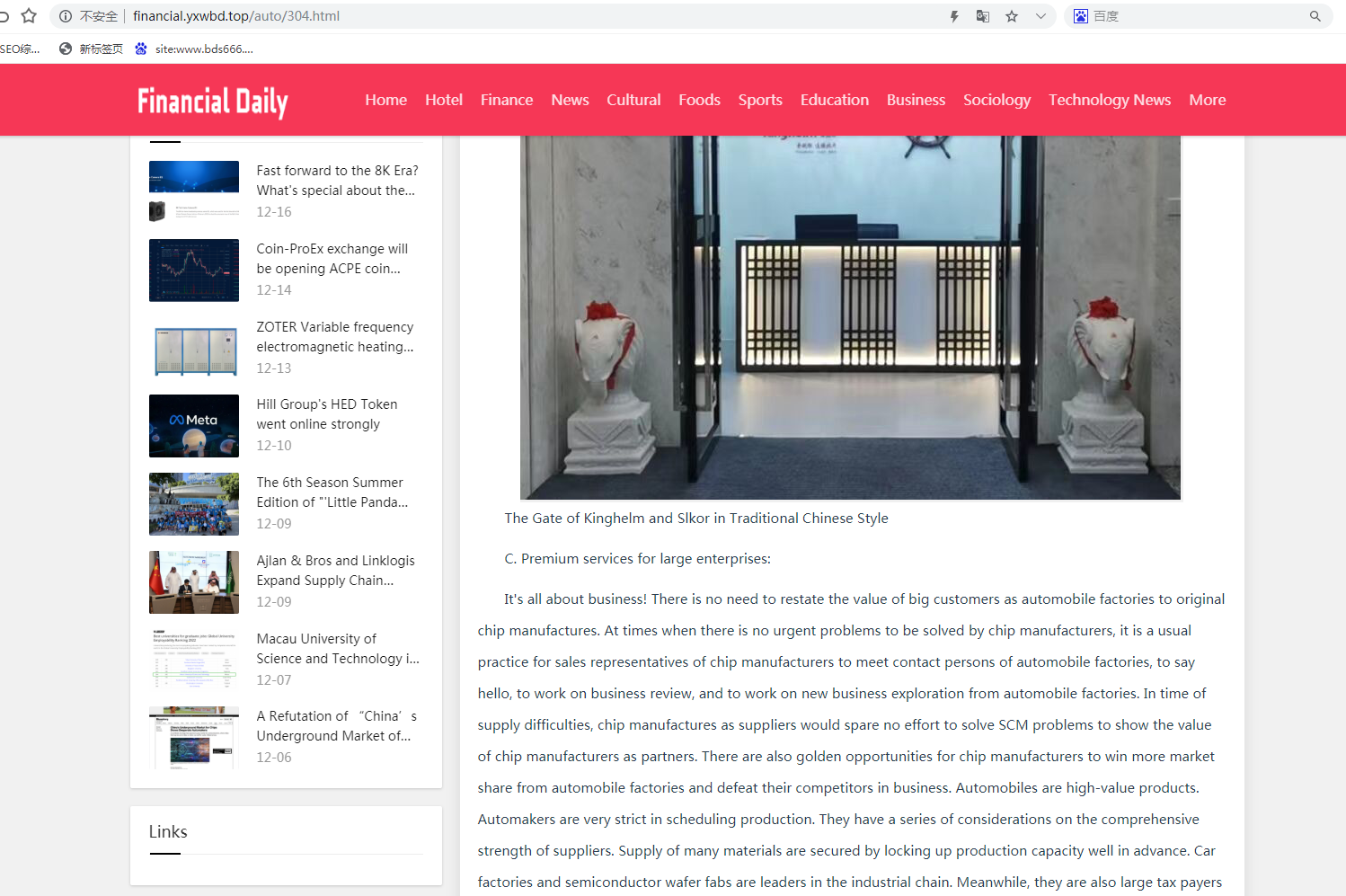This screenshot has height=896, width=1346.
Task: Click the favorite star in address bar
Action: 1012,16
